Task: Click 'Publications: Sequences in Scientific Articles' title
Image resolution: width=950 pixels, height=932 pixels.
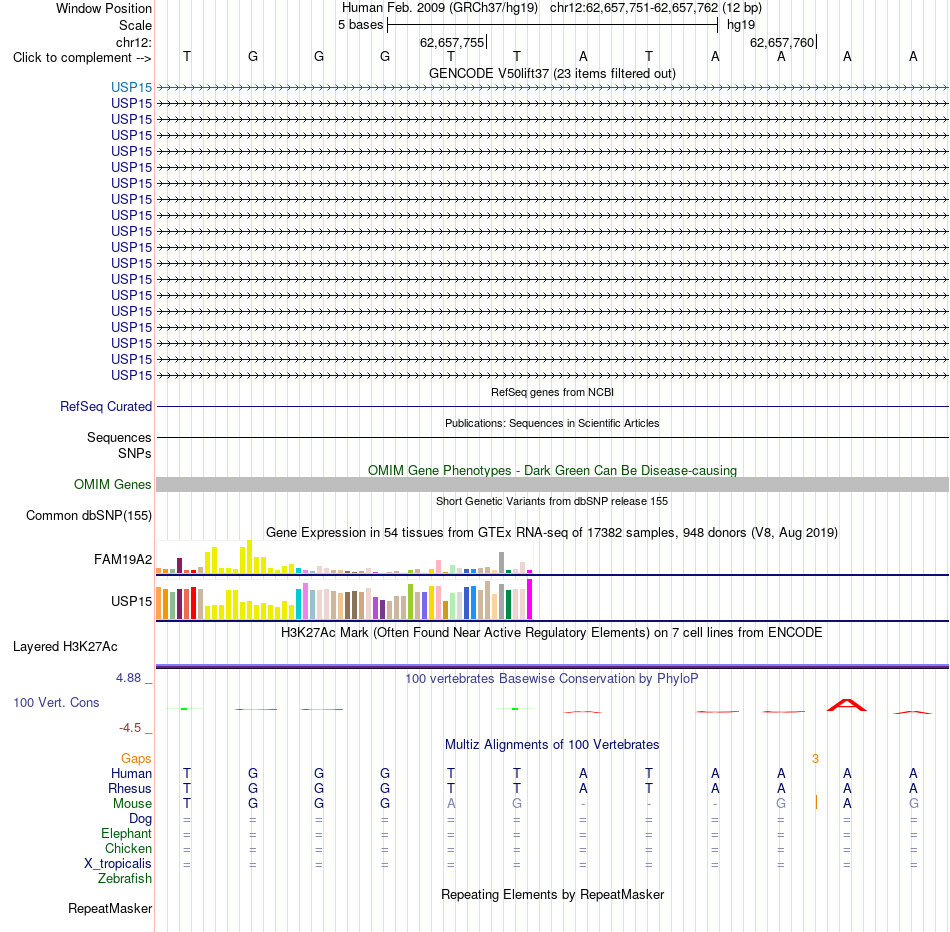Action: pos(552,423)
